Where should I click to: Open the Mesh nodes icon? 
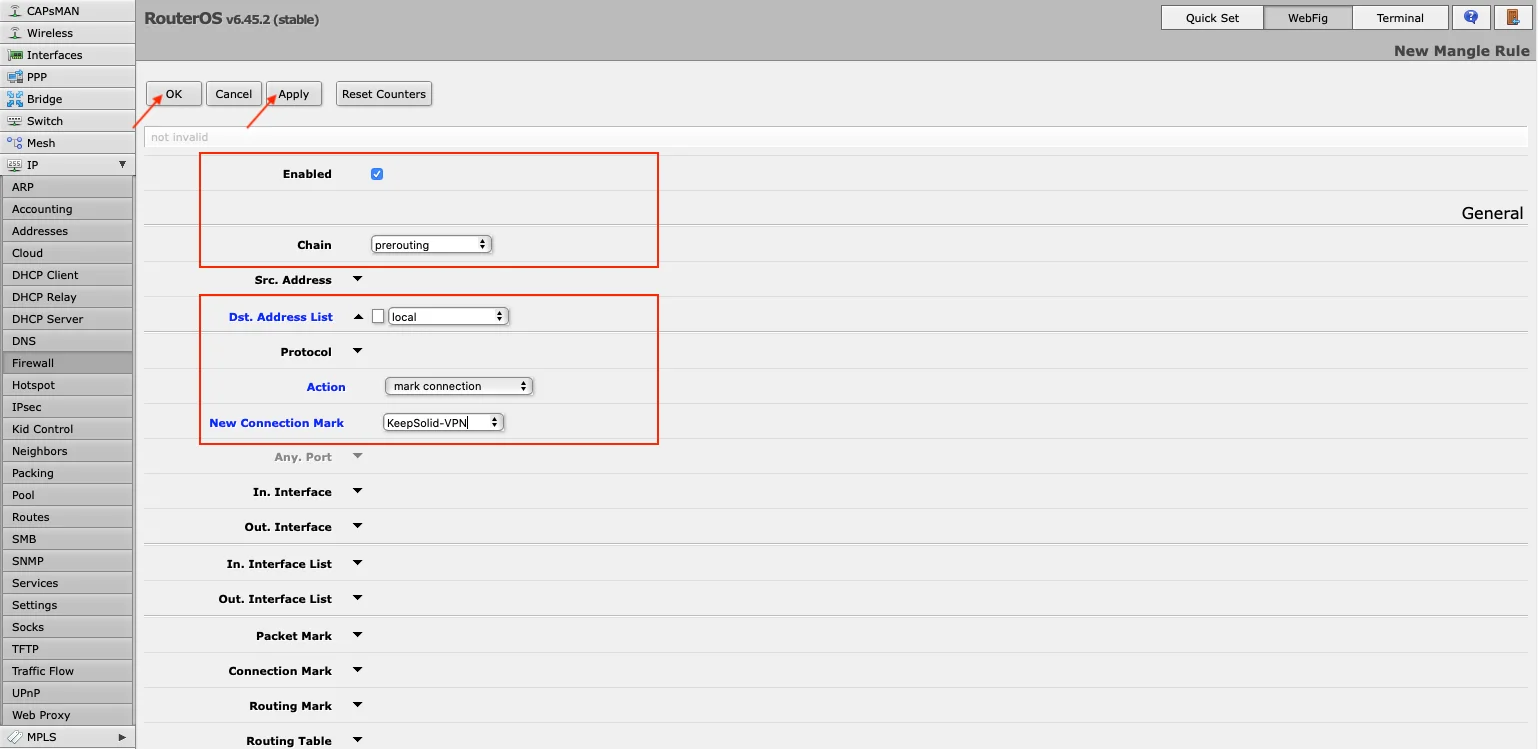tap(14, 143)
